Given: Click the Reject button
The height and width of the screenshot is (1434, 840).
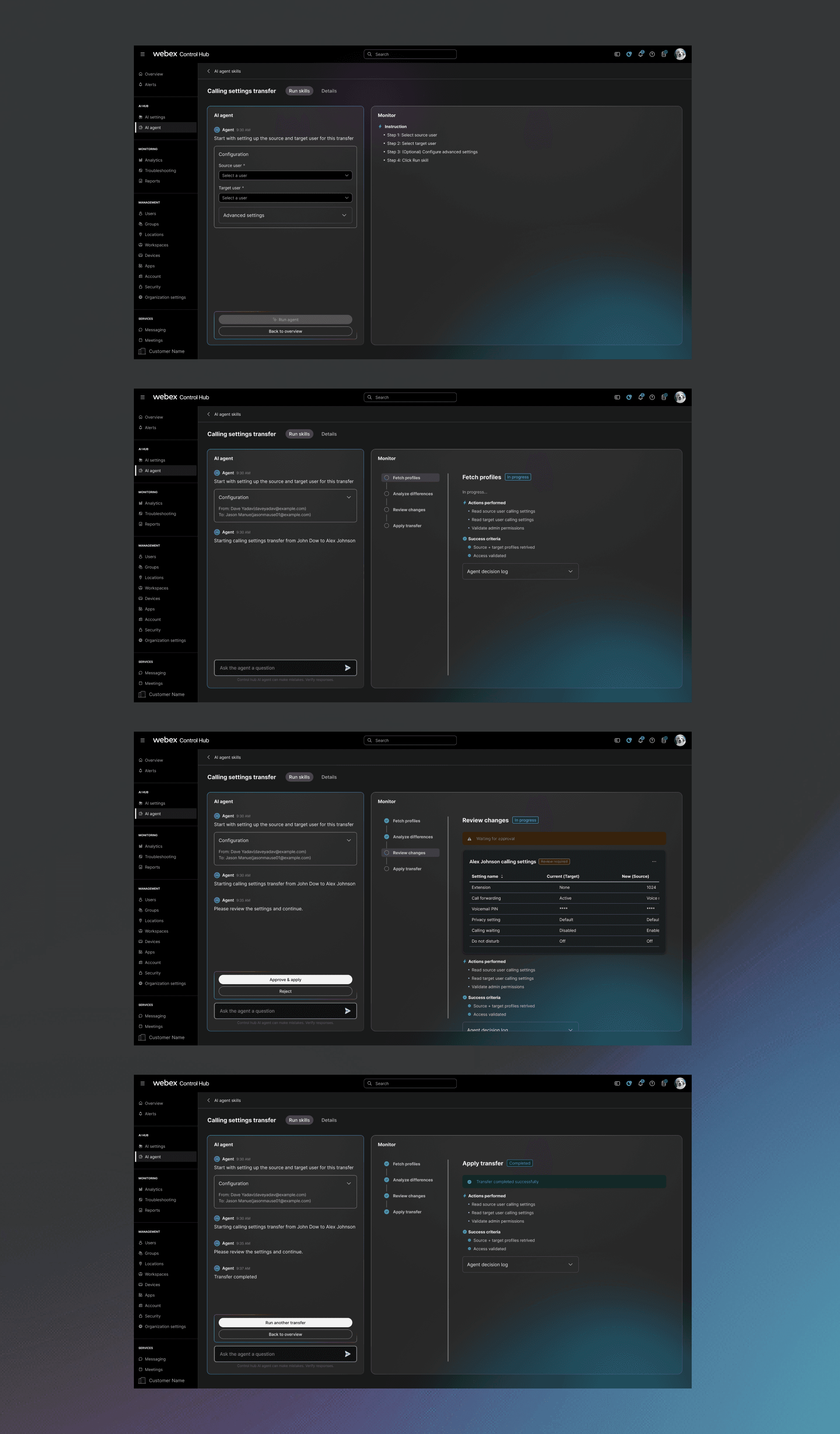Looking at the screenshot, I should coord(285,991).
